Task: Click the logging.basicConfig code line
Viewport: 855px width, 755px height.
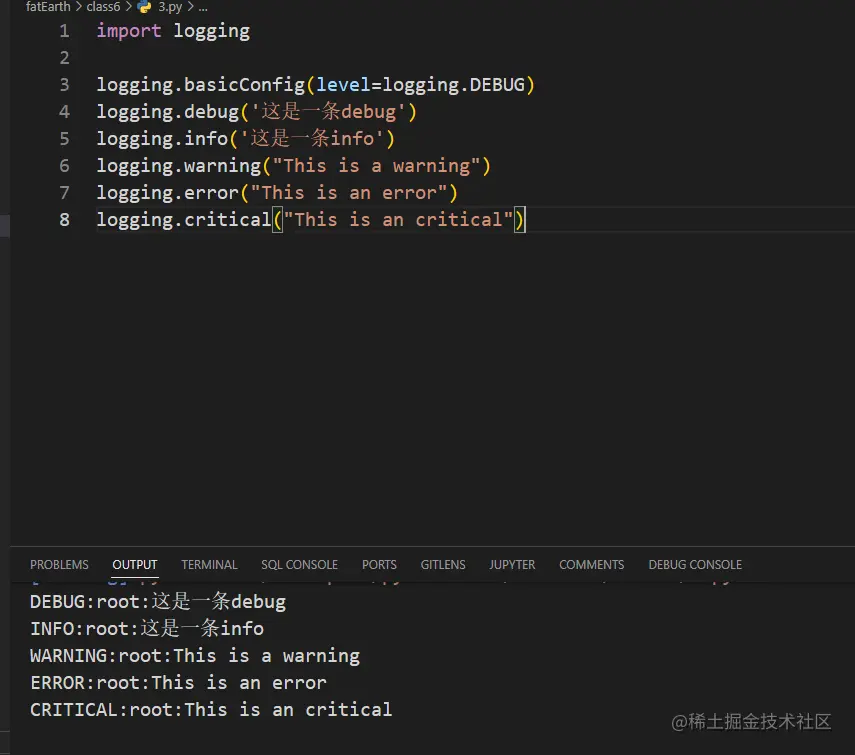Action: click(315, 85)
